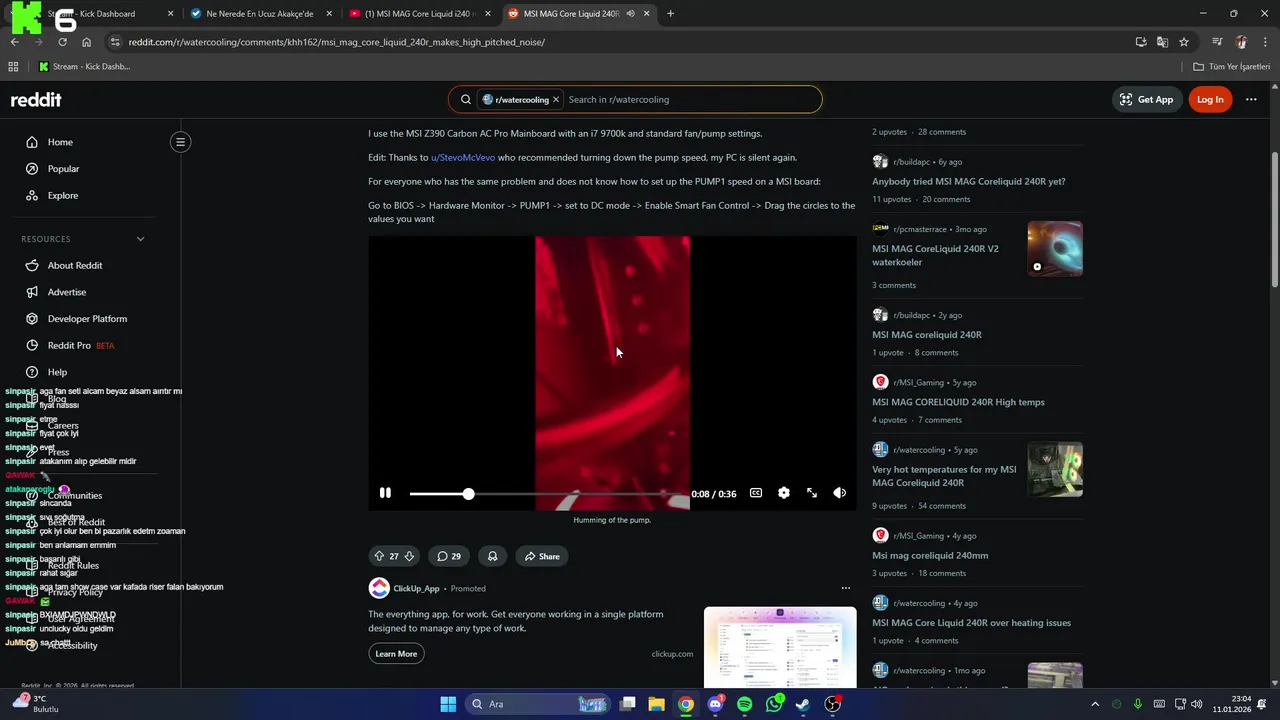Mute the Reddit tab via its audio icon
Screen dimensions: 1280x720
(630, 14)
